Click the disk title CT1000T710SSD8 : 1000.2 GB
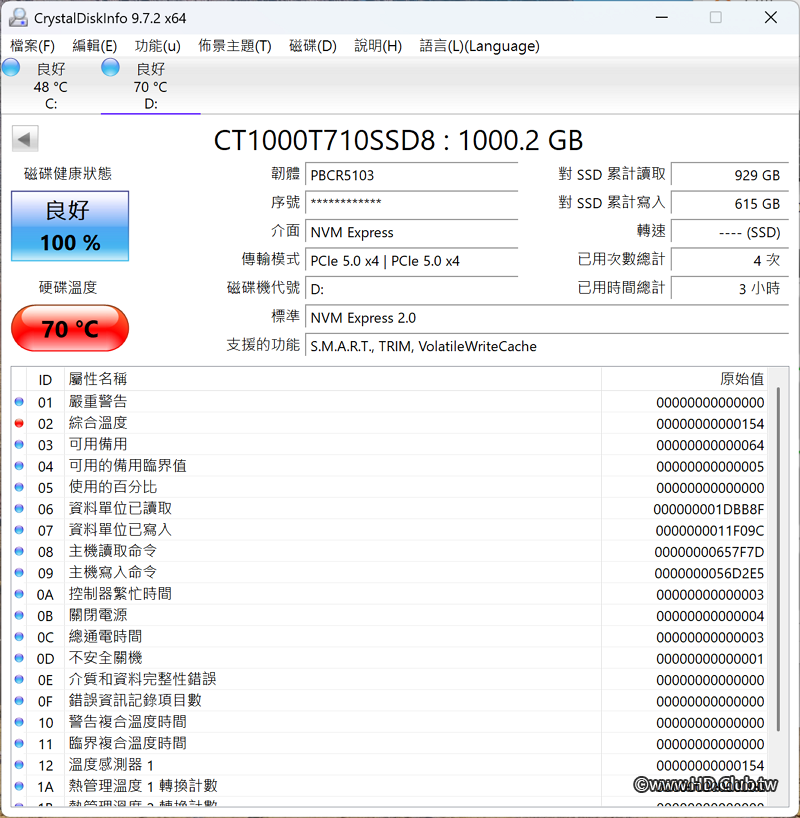Image resolution: width=800 pixels, height=818 pixels. tap(398, 140)
